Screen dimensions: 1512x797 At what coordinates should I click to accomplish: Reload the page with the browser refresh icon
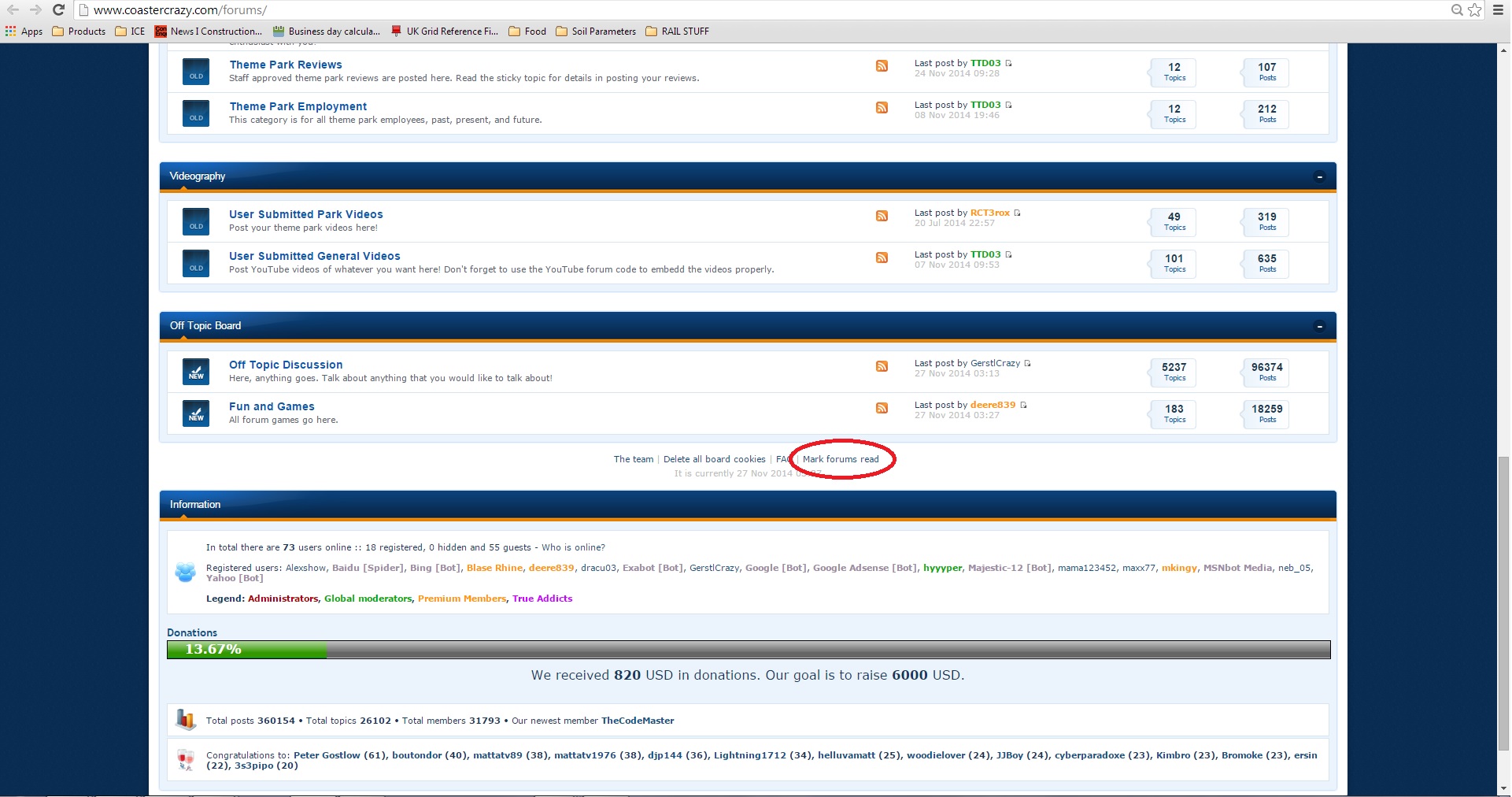coord(58,9)
